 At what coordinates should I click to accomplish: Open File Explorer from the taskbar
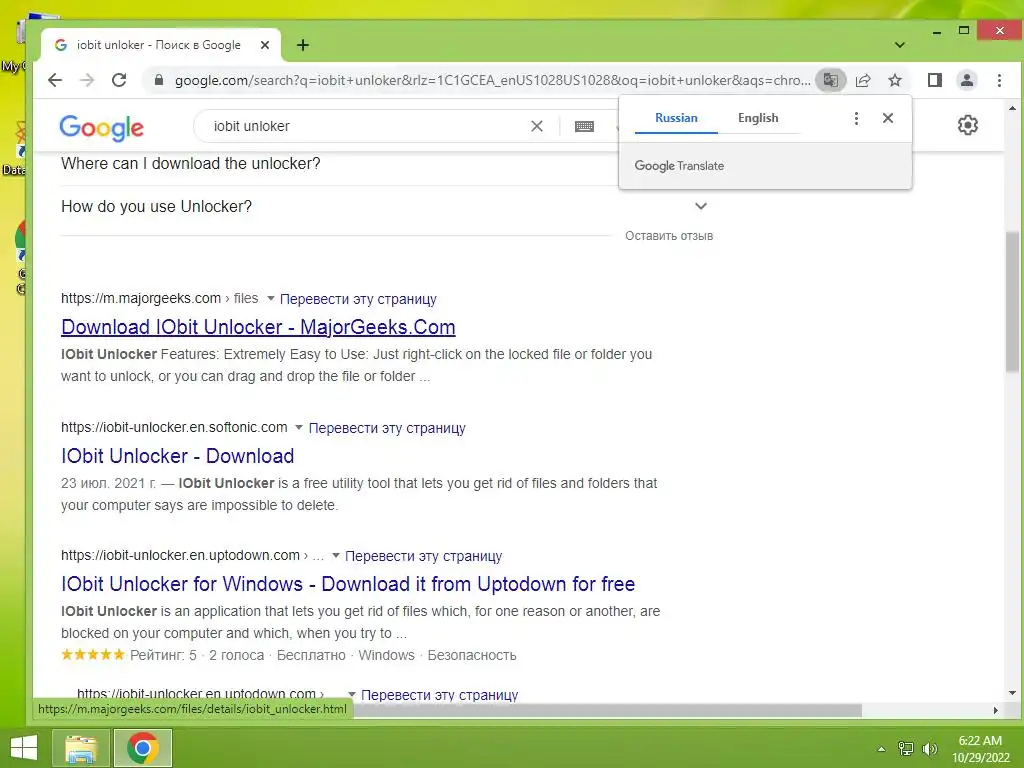(x=80, y=748)
